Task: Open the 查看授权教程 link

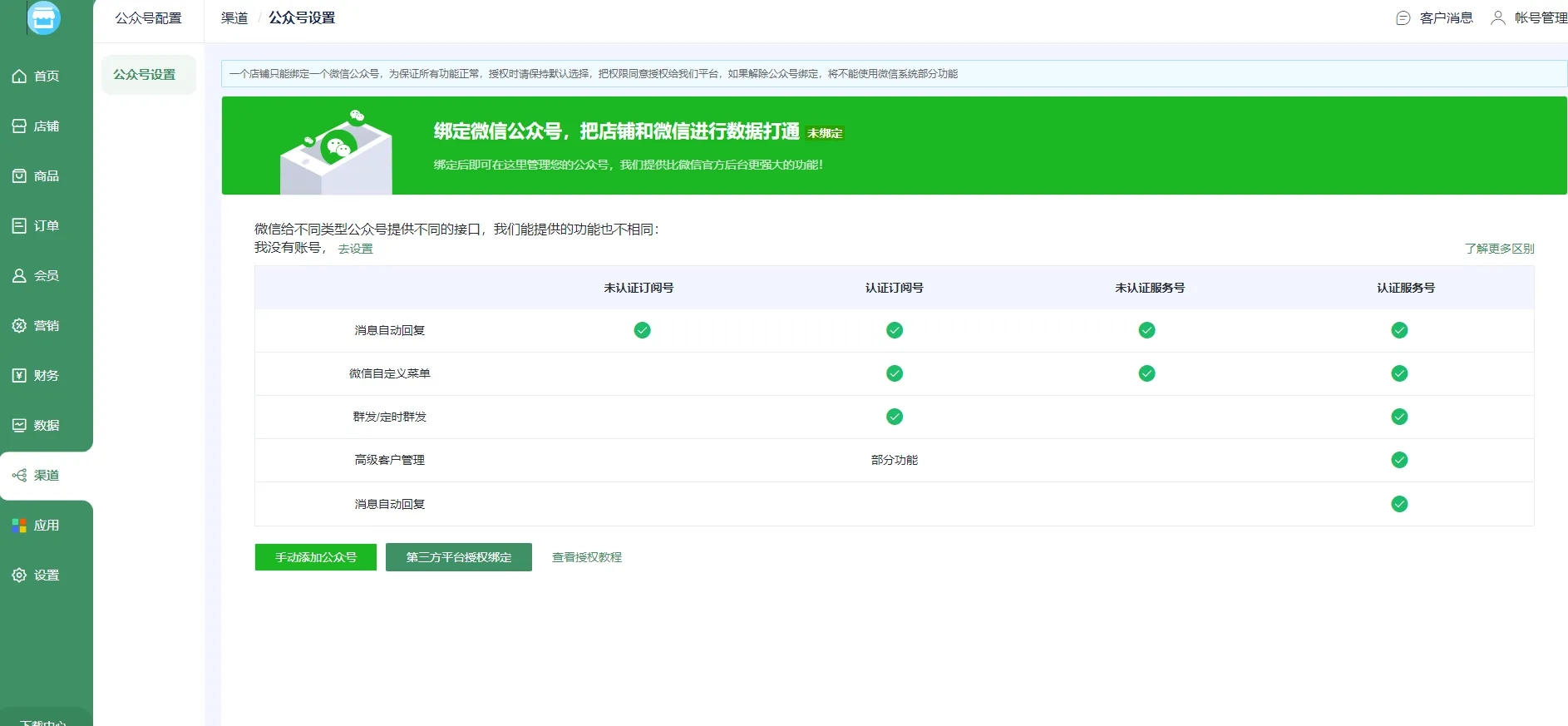Action: (587, 558)
